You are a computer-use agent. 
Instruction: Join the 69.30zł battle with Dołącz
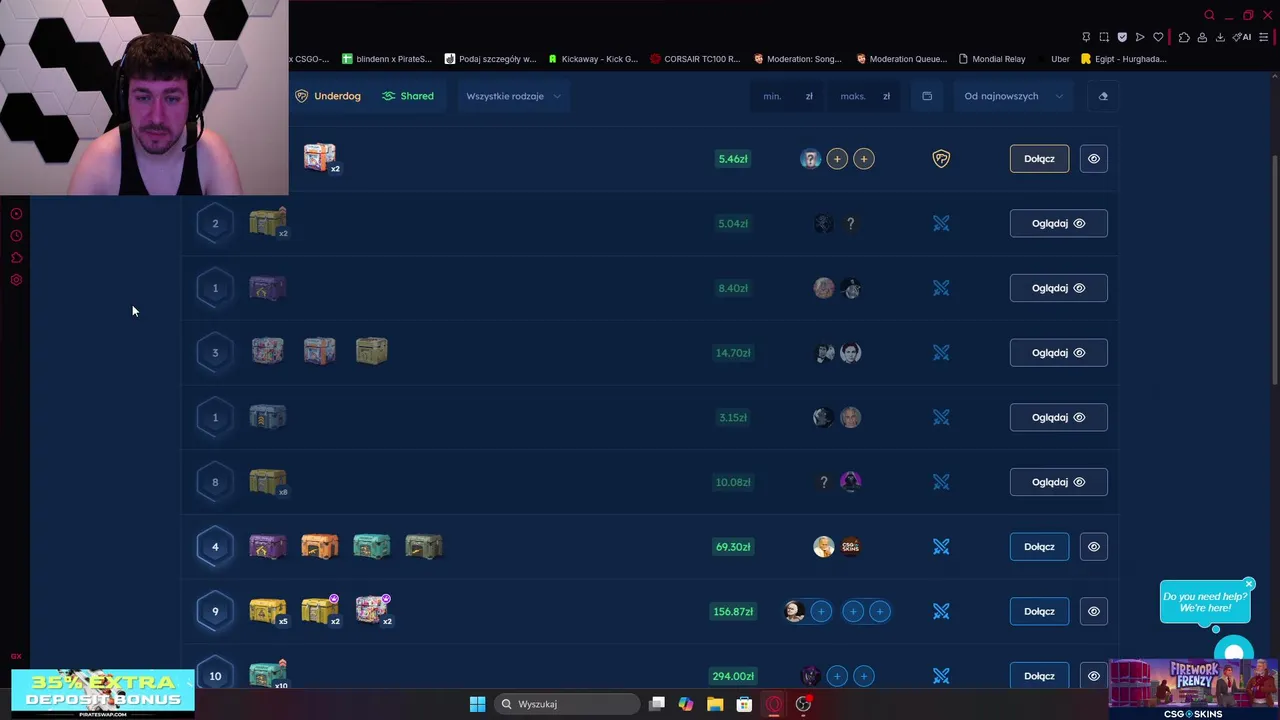(x=1039, y=546)
